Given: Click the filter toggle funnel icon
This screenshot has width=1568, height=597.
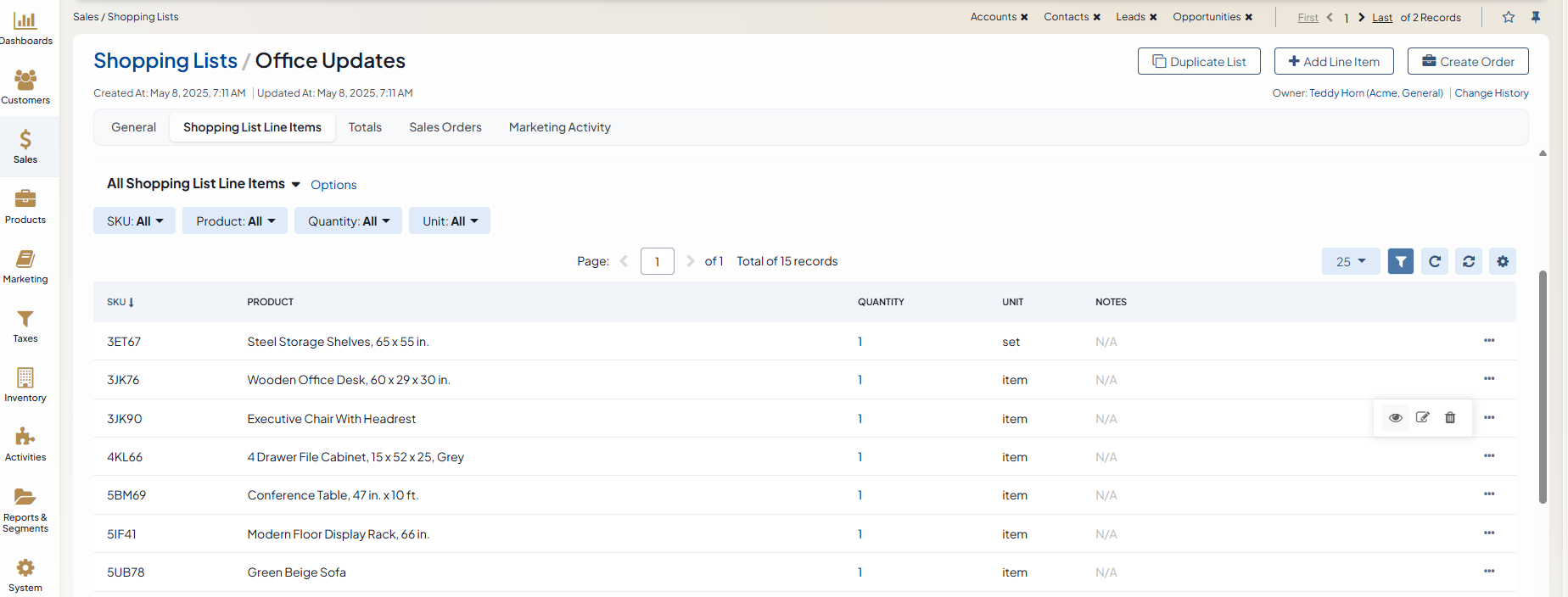Looking at the screenshot, I should tap(1400, 261).
